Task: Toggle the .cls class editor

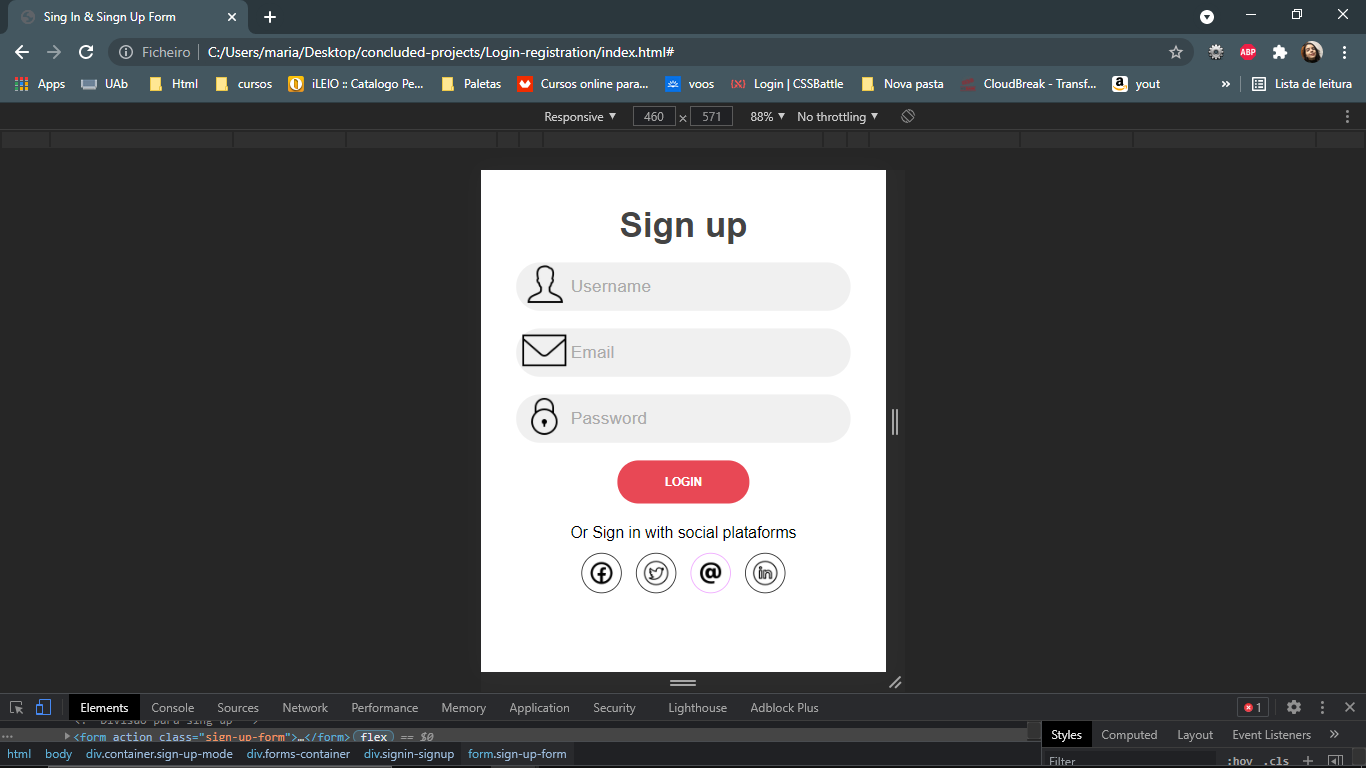Action: click(x=1277, y=760)
